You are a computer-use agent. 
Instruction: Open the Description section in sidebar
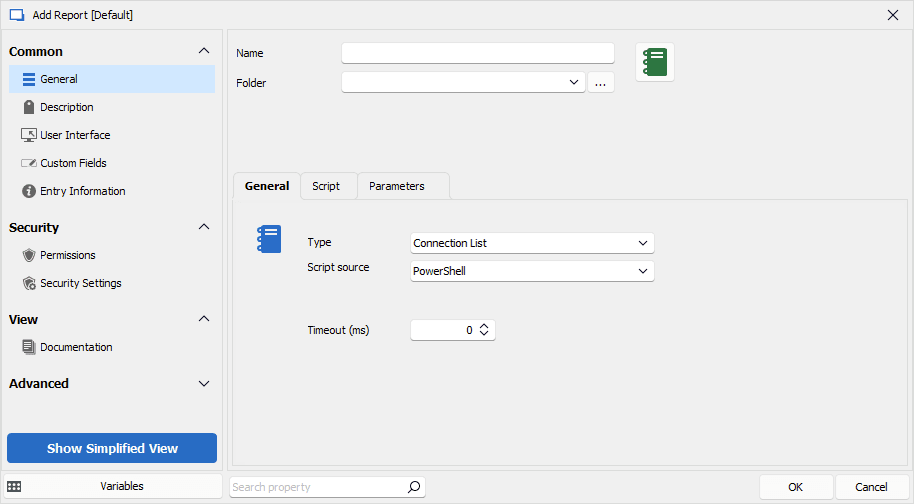pos(66,107)
